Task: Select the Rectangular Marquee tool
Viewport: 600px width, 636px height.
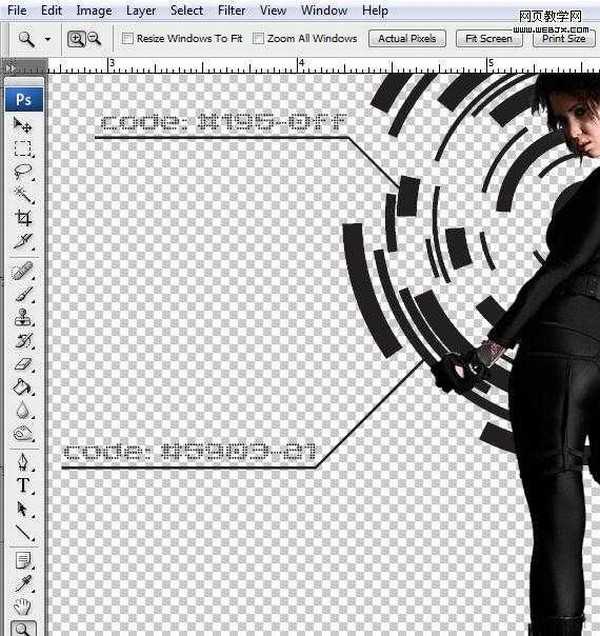Action: (23, 150)
